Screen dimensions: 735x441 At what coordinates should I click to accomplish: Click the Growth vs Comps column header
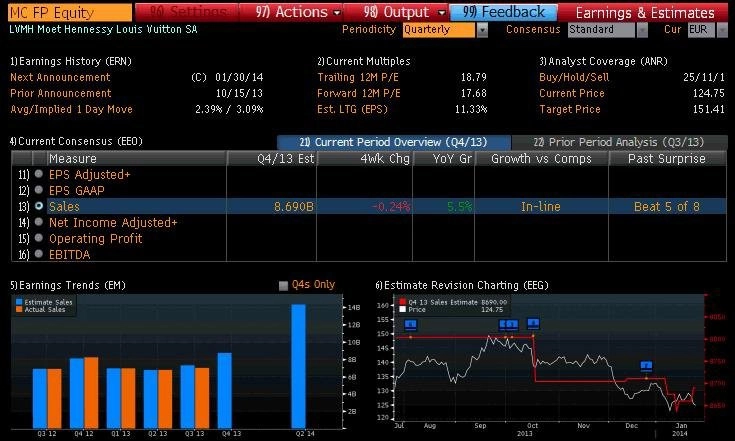click(x=541, y=158)
